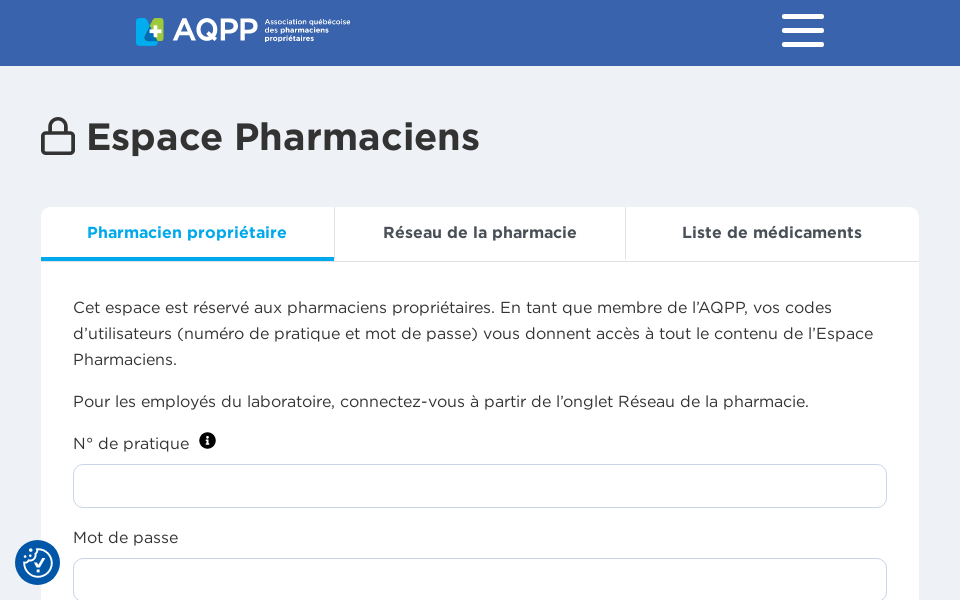Click the Mot de passe field label
Screen dimensions: 960x600
[x=125, y=537]
